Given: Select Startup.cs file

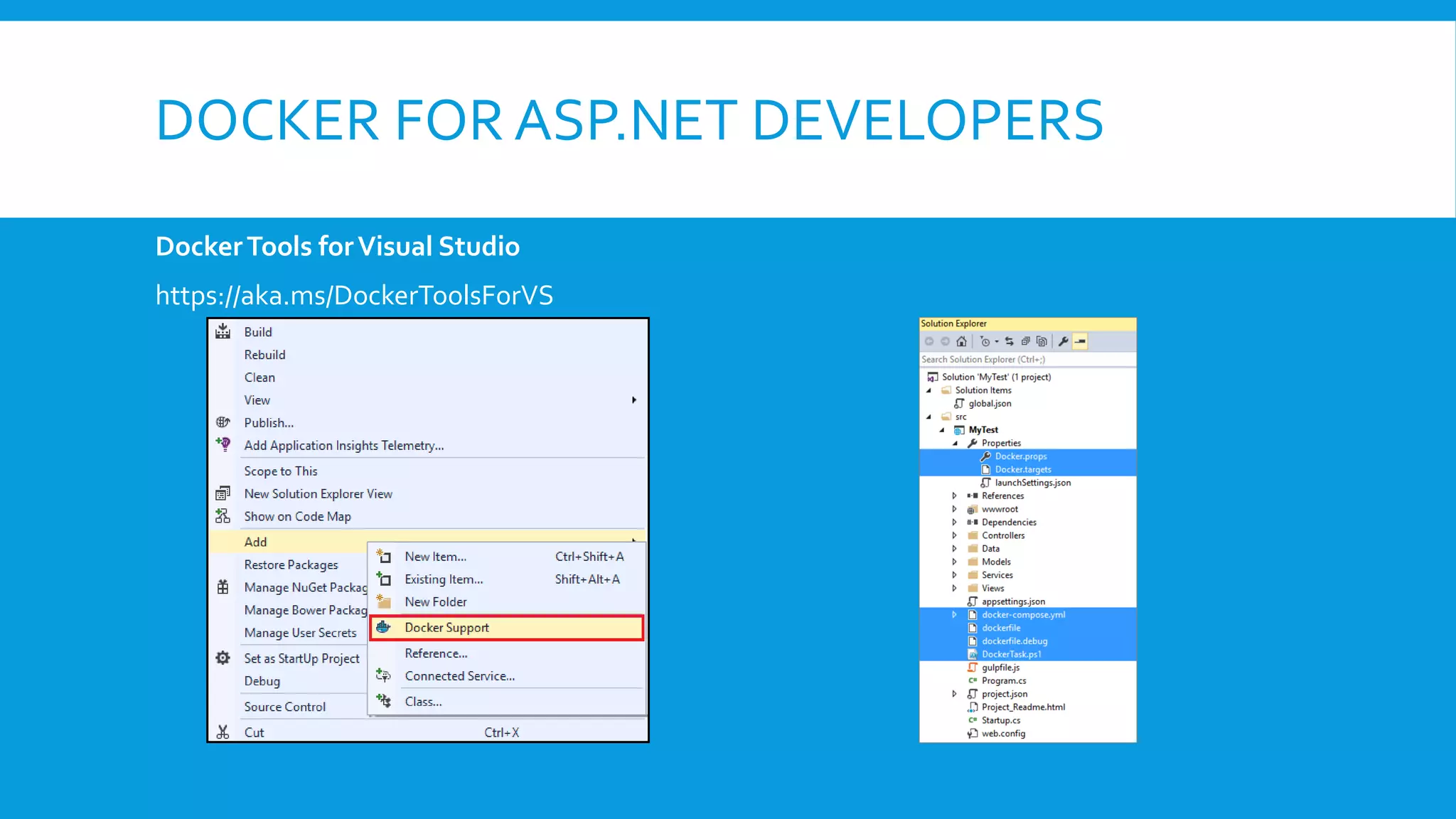Looking at the screenshot, I should point(1000,720).
